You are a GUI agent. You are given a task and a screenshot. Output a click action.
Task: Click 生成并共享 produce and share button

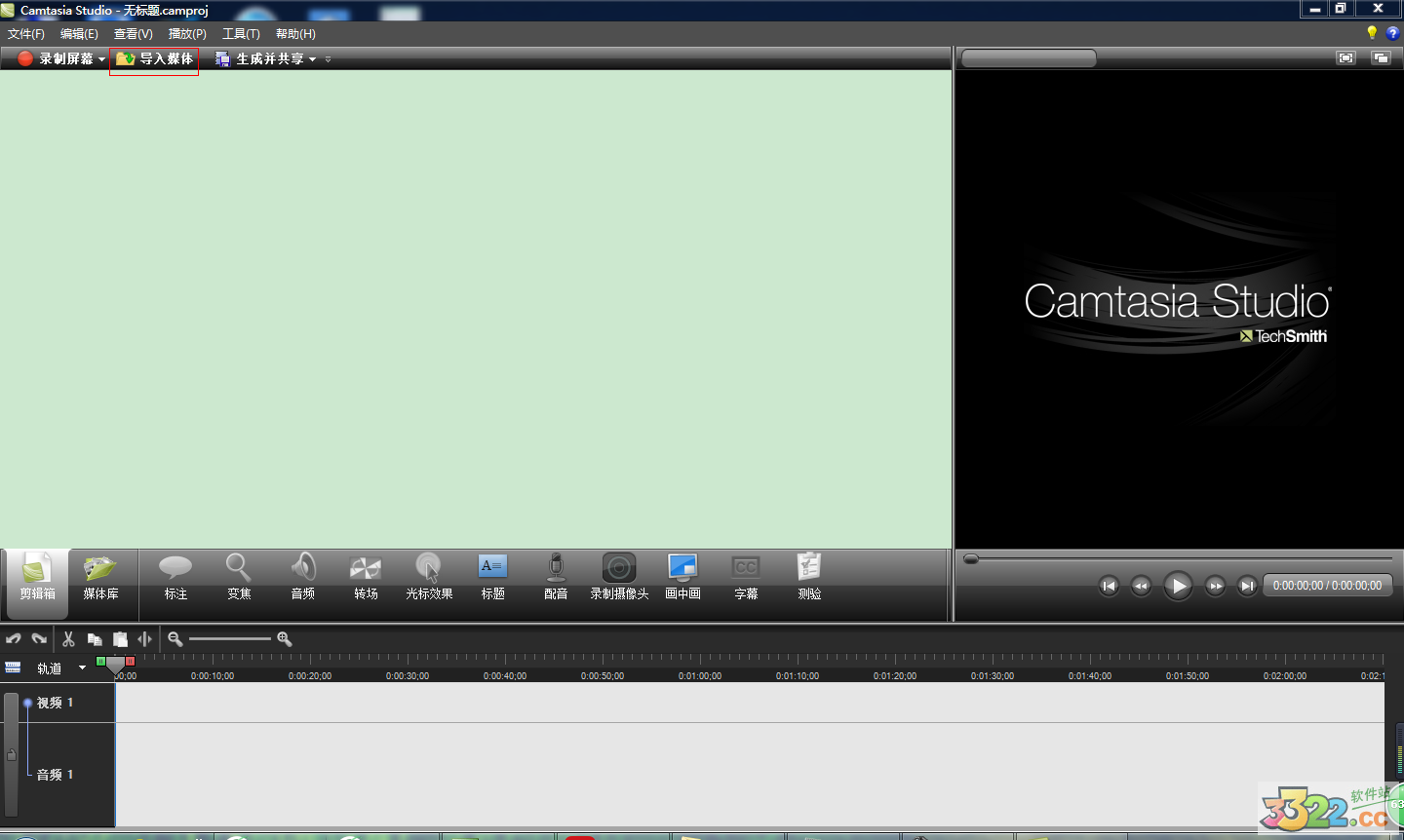point(260,58)
